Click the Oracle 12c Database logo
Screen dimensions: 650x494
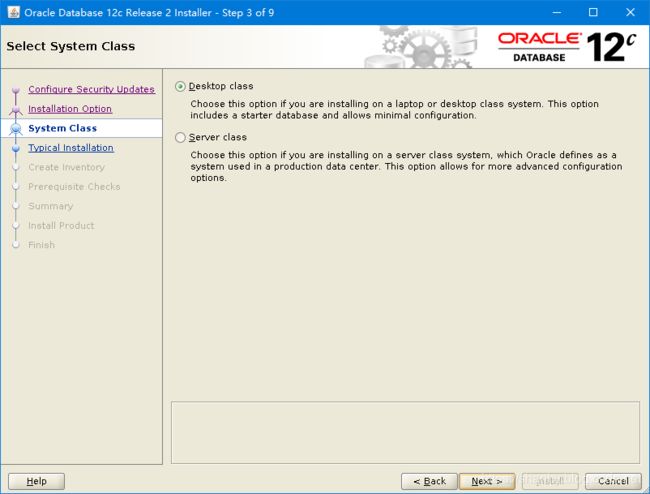pyautogui.click(x=568, y=47)
